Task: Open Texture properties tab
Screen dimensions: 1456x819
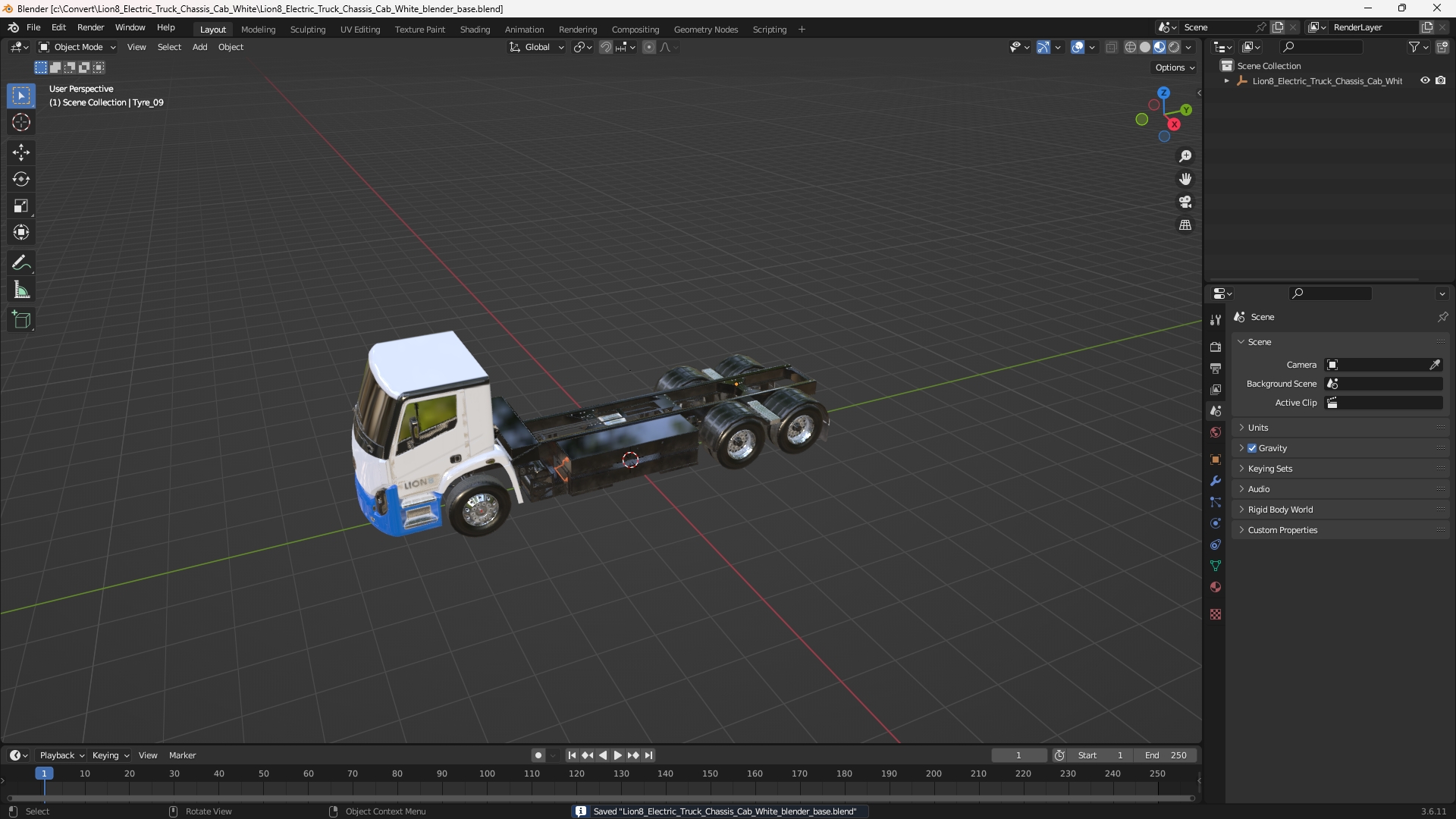Action: [1216, 614]
